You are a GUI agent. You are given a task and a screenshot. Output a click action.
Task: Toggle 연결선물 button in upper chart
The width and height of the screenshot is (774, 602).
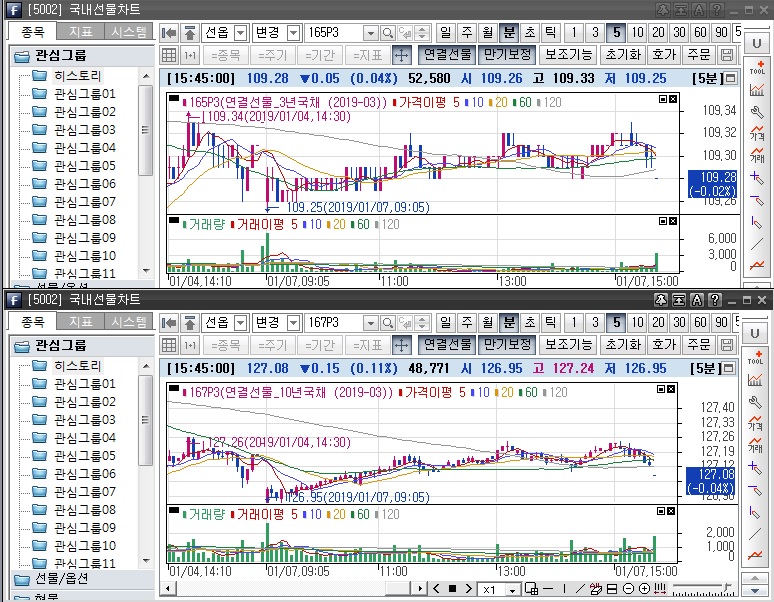[x=446, y=54]
